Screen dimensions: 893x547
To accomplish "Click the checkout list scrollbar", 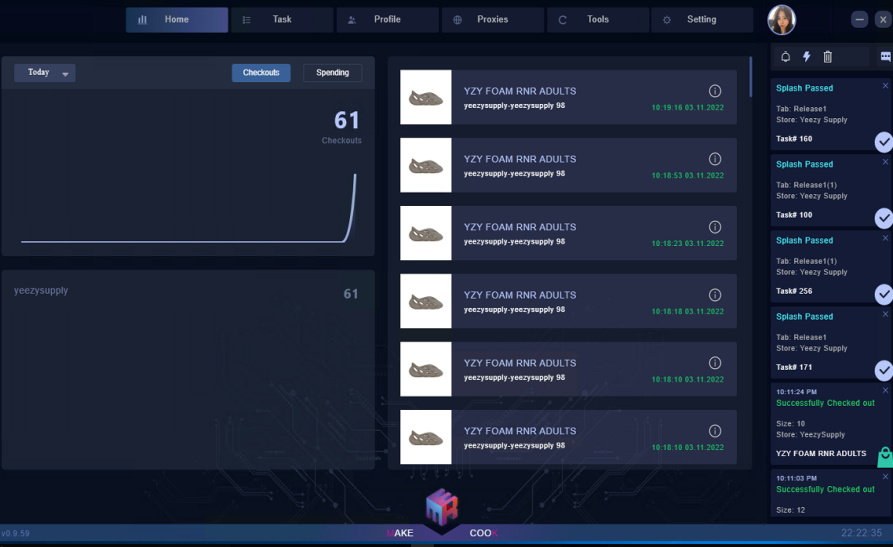I will tap(751, 77).
